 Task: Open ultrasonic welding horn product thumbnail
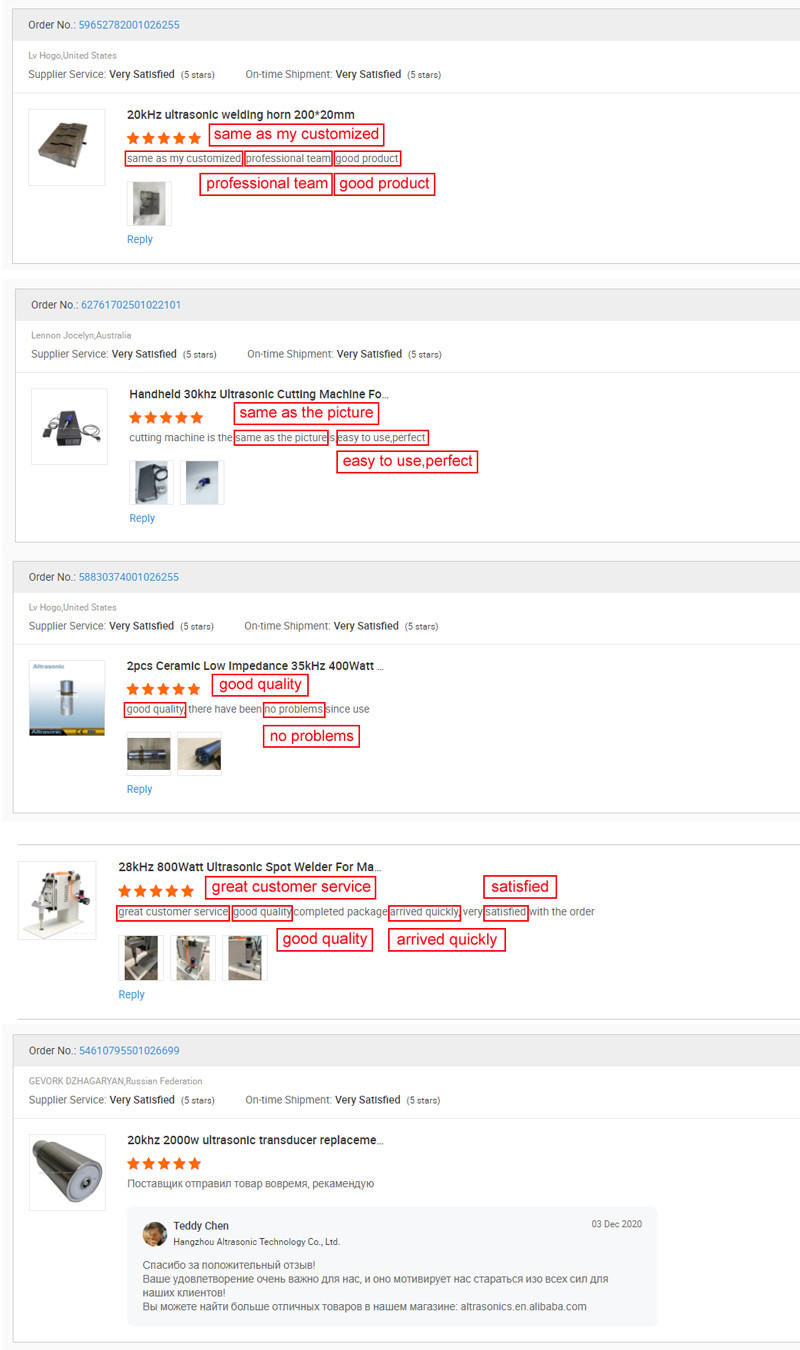point(66,147)
